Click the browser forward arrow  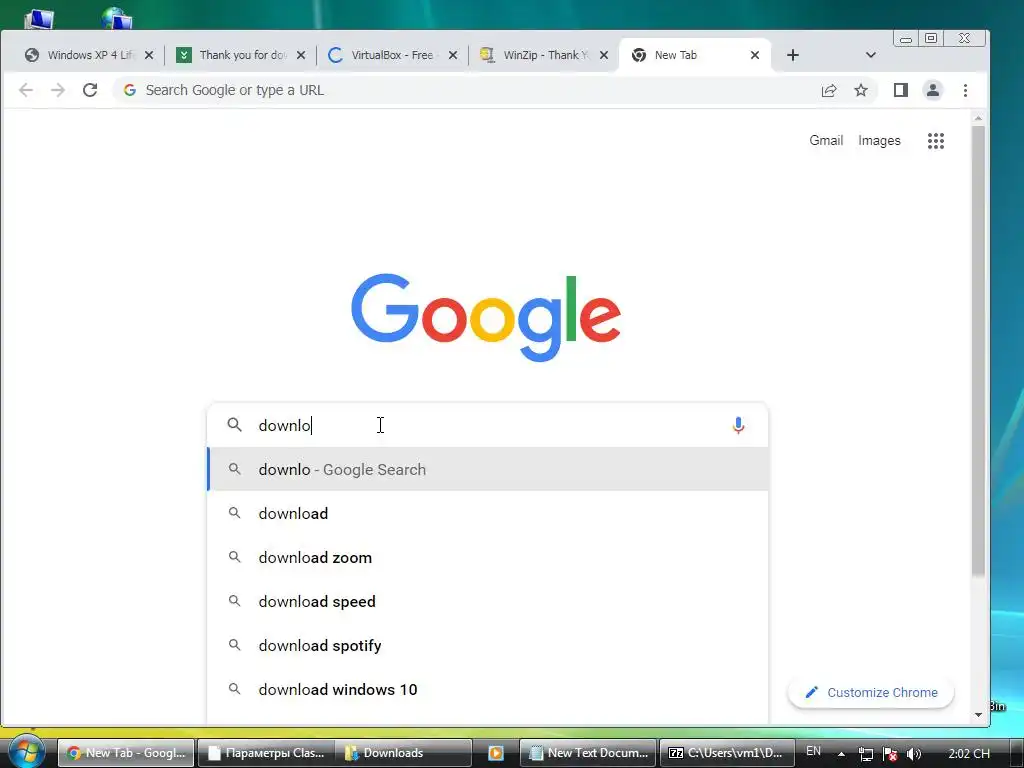click(x=58, y=90)
